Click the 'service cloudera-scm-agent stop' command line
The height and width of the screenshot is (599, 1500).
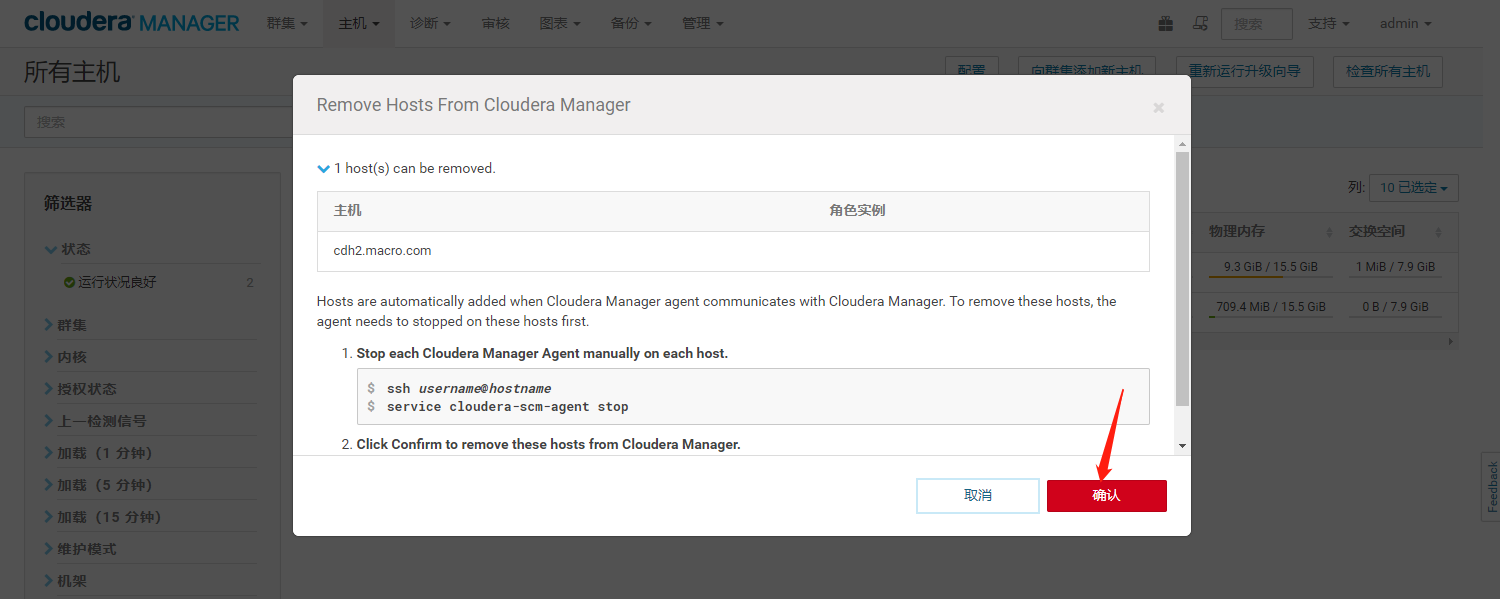(508, 407)
